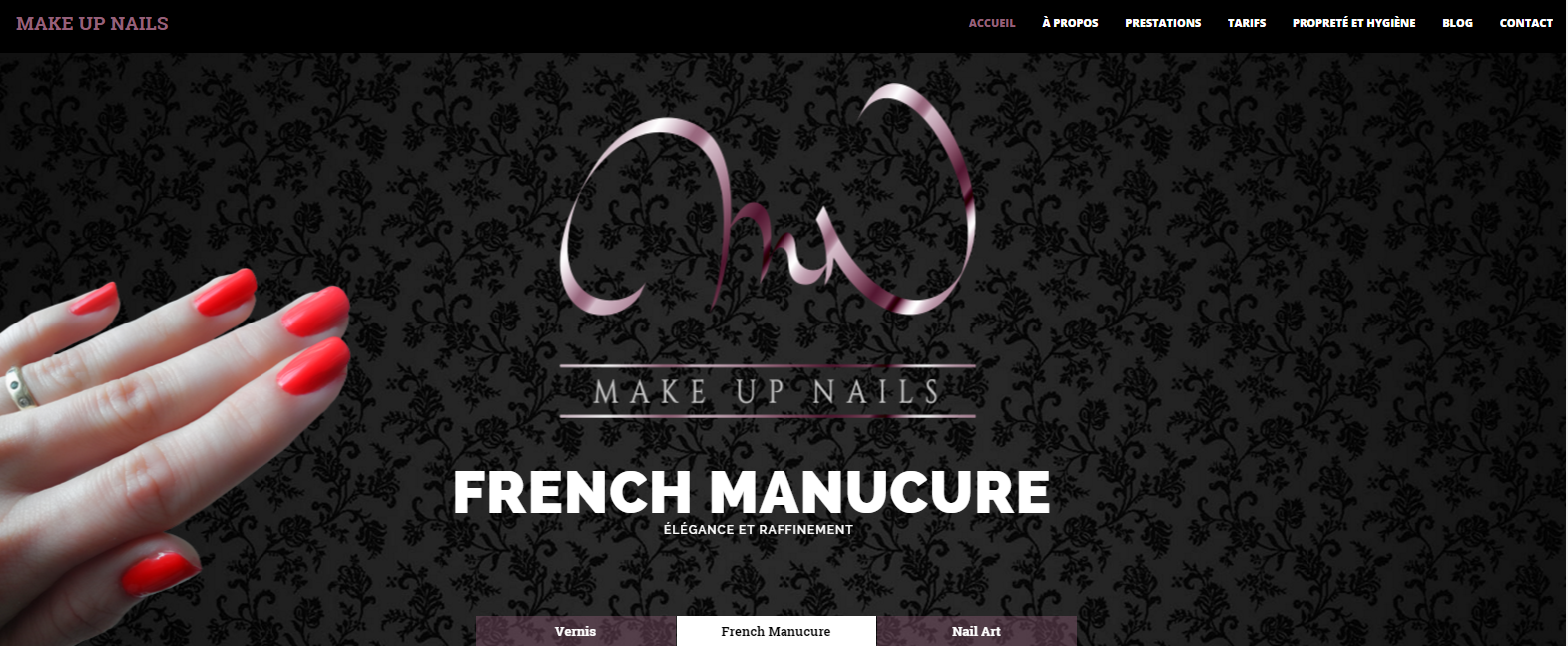This screenshot has width=1568, height=646.
Task: Open the CONTACT page
Action: (1526, 23)
